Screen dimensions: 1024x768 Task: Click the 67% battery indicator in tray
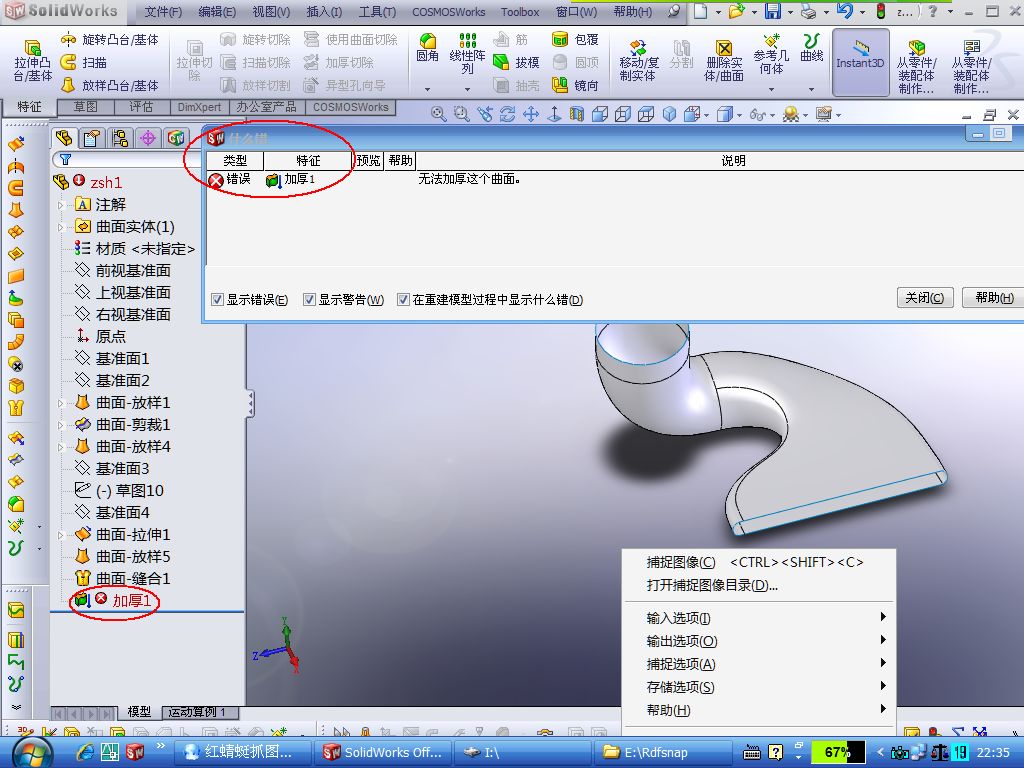coord(838,752)
